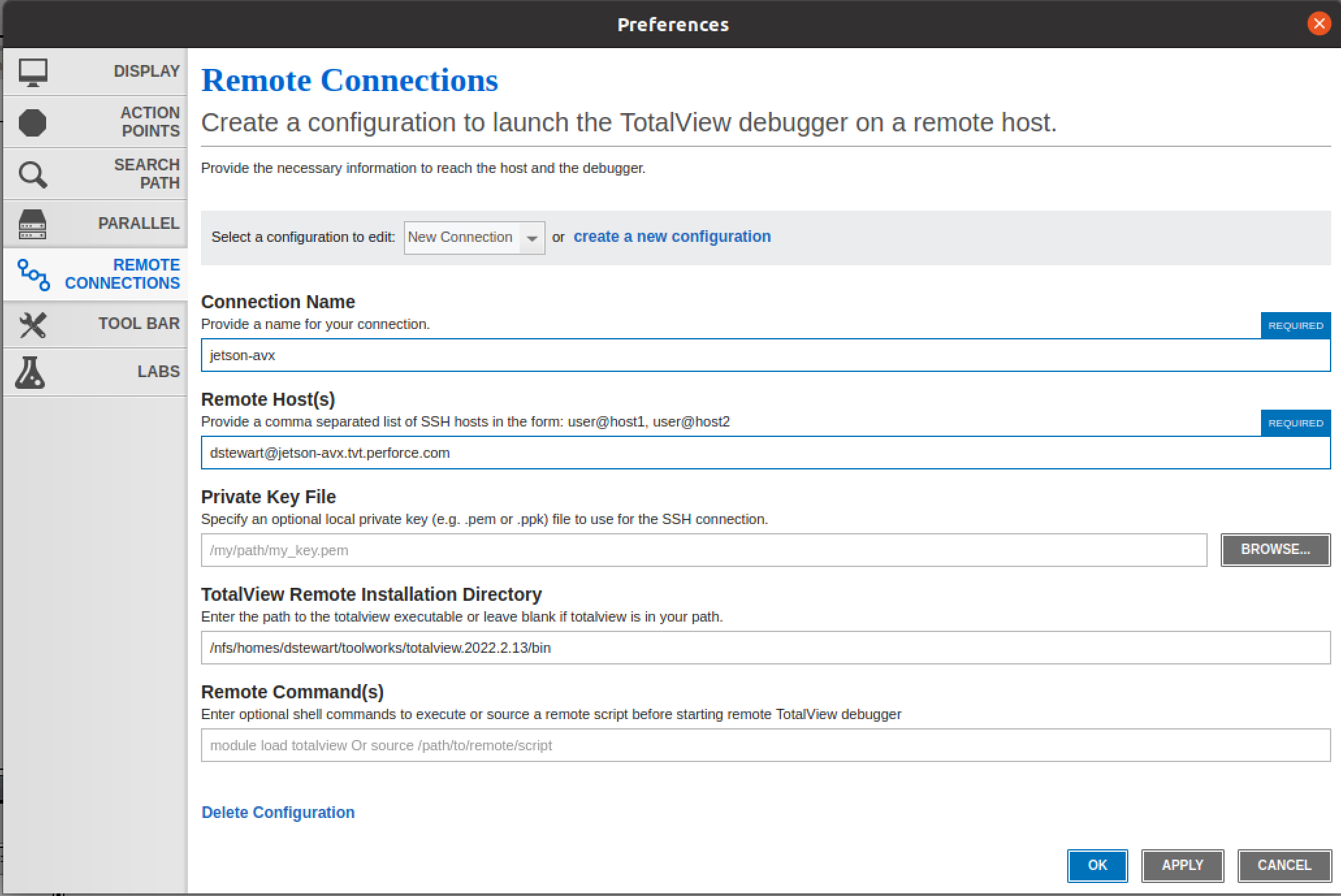
Task: Browse for a private key file
Action: [x=1275, y=550]
